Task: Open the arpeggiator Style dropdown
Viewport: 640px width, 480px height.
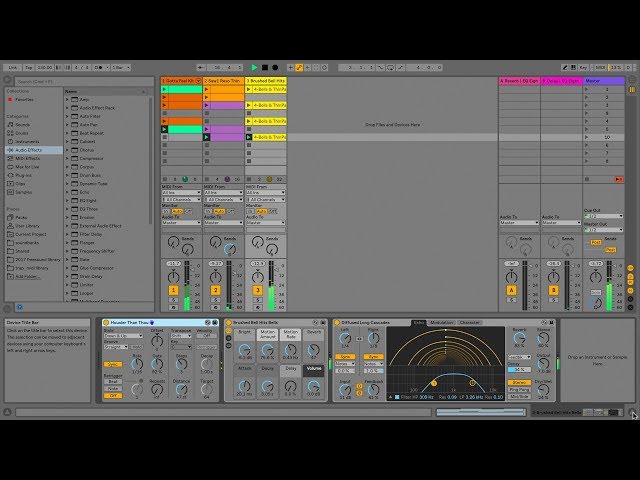Action: pos(123,336)
